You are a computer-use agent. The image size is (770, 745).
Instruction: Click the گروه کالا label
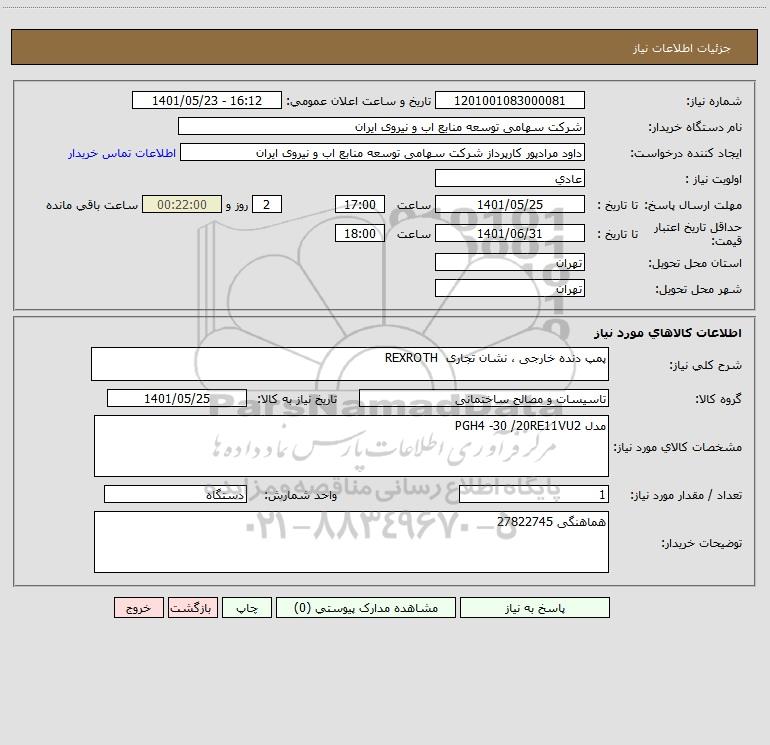[x=718, y=400]
